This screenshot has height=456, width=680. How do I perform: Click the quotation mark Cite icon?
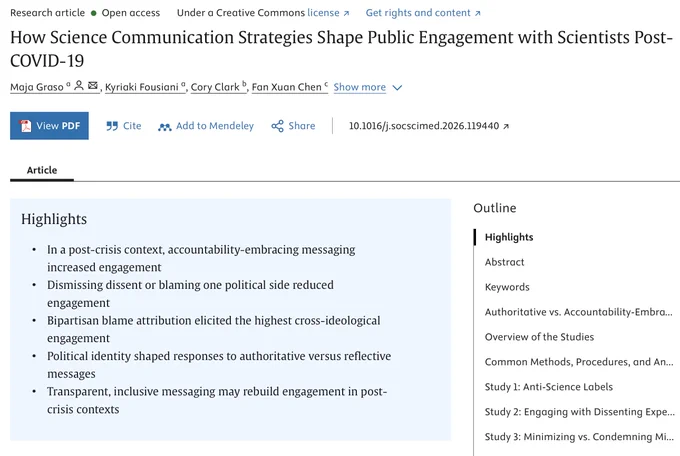[x=112, y=126]
